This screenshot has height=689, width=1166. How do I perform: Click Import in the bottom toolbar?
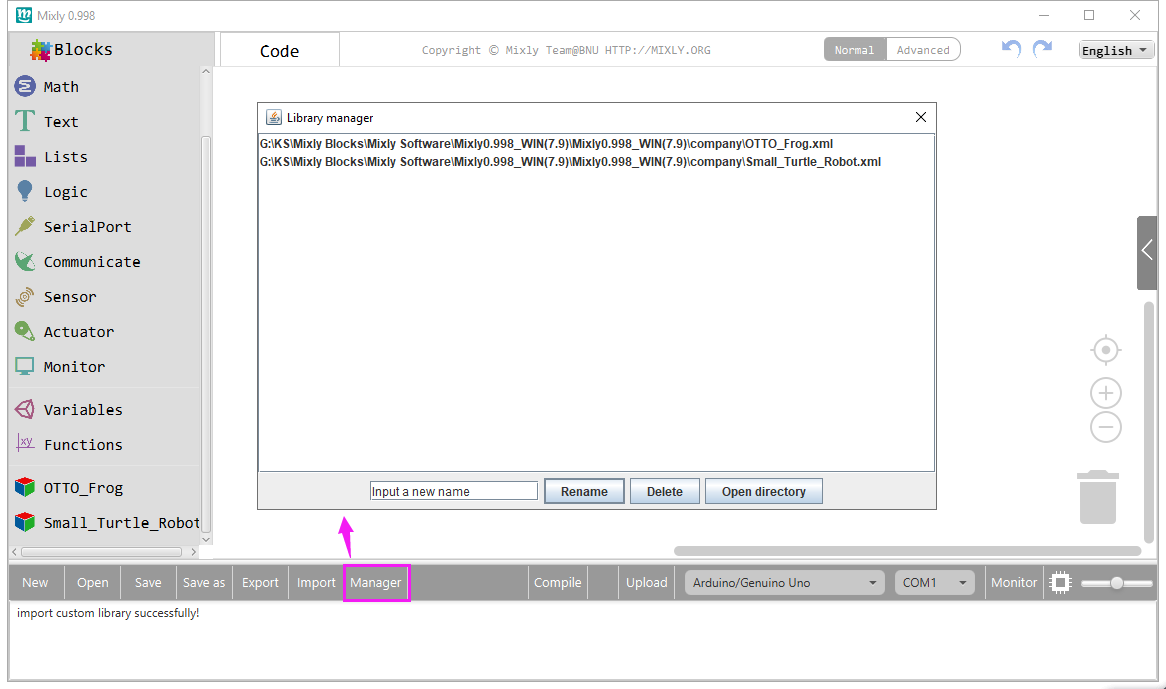click(316, 583)
